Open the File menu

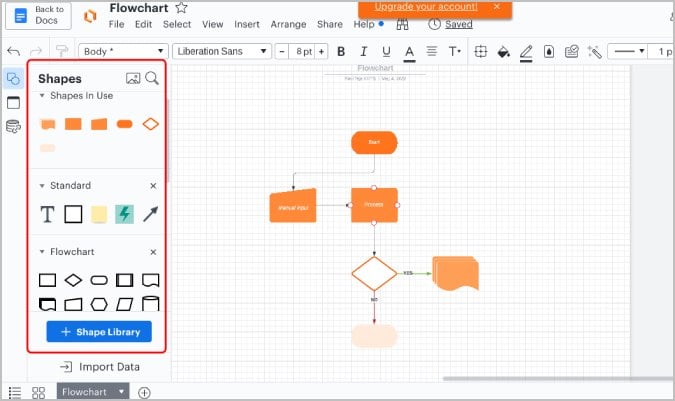pyautogui.click(x=116, y=25)
